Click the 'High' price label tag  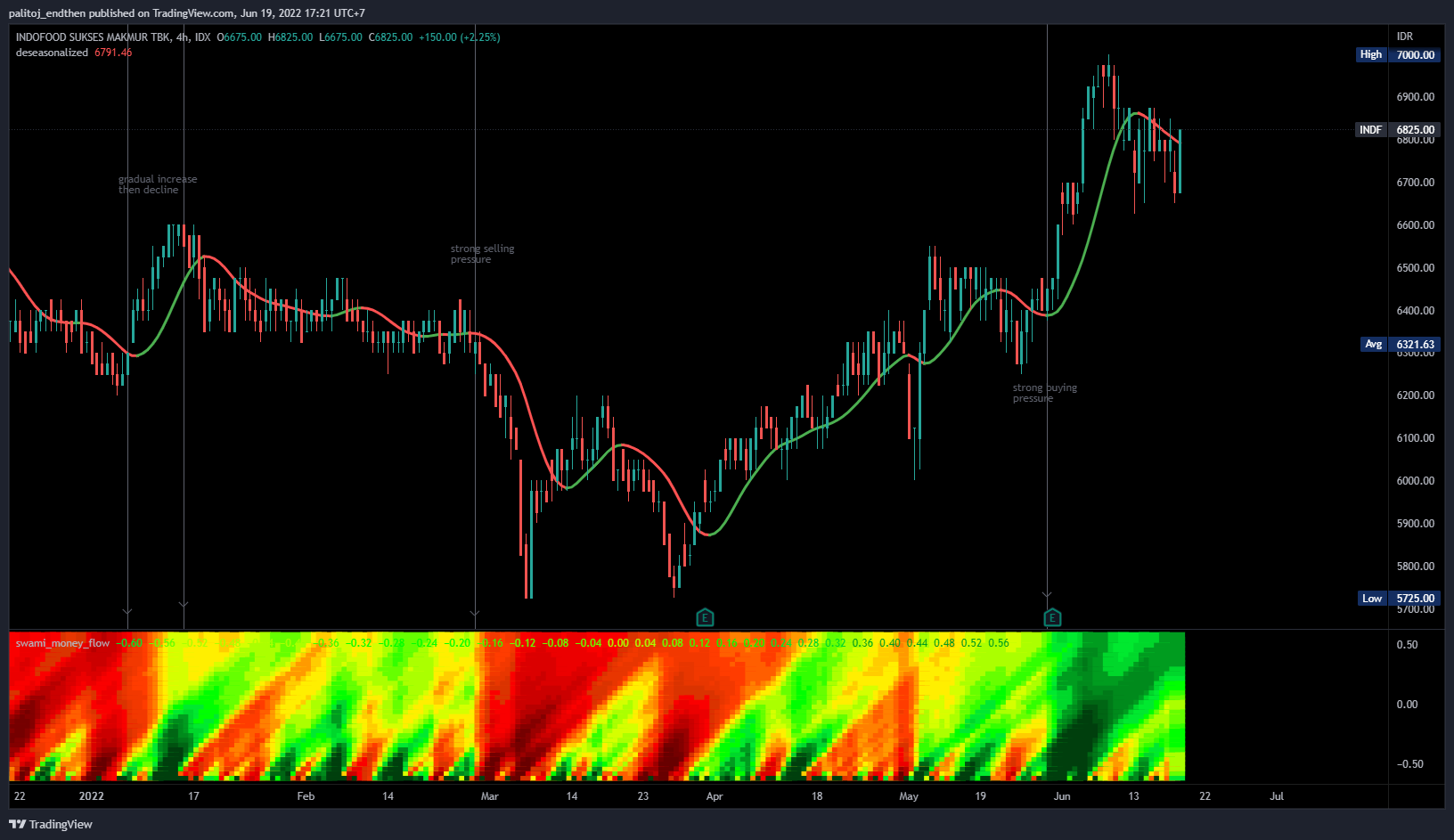coord(1371,54)
